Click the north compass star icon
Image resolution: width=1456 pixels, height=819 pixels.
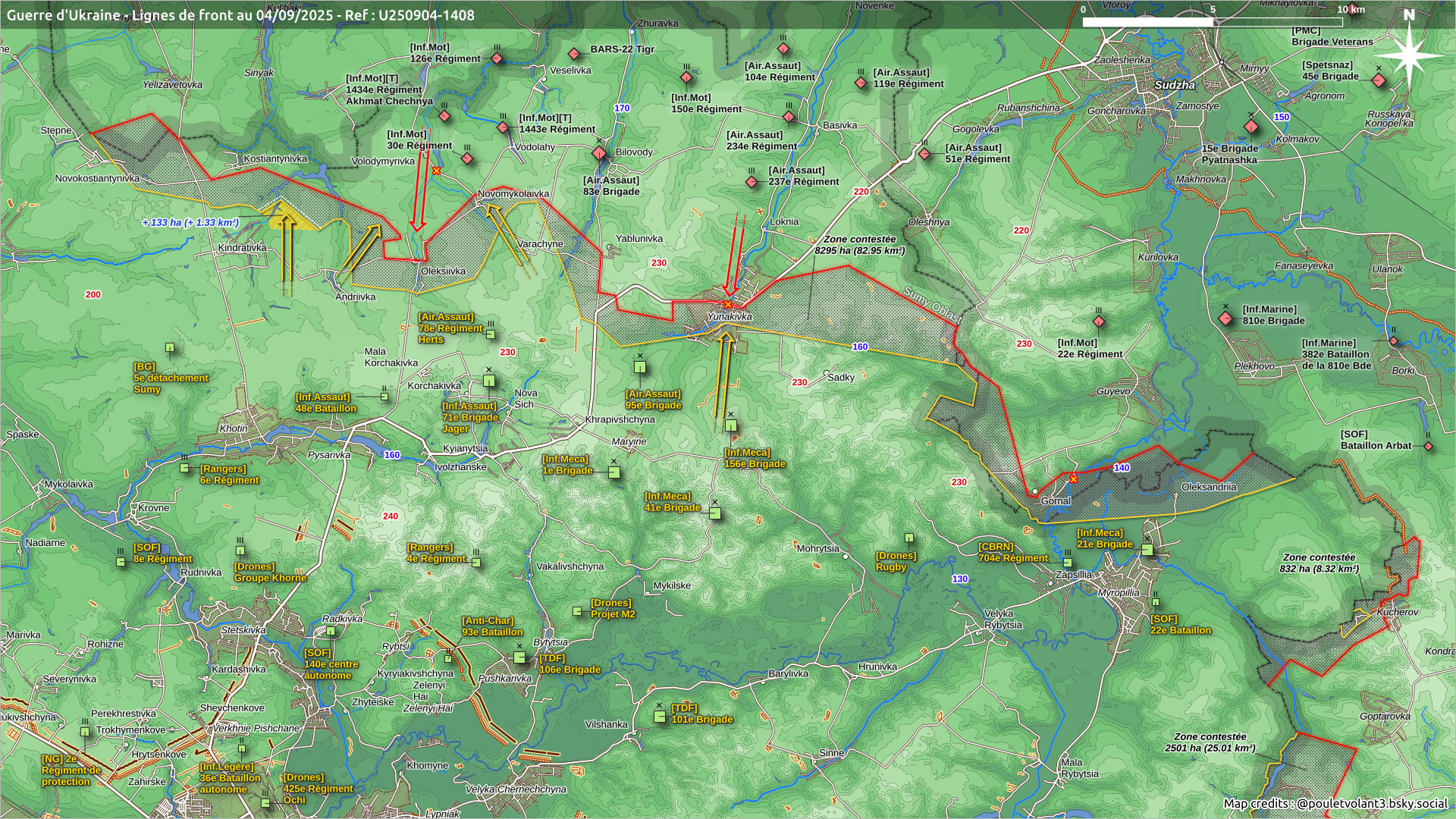point(1408,55)
